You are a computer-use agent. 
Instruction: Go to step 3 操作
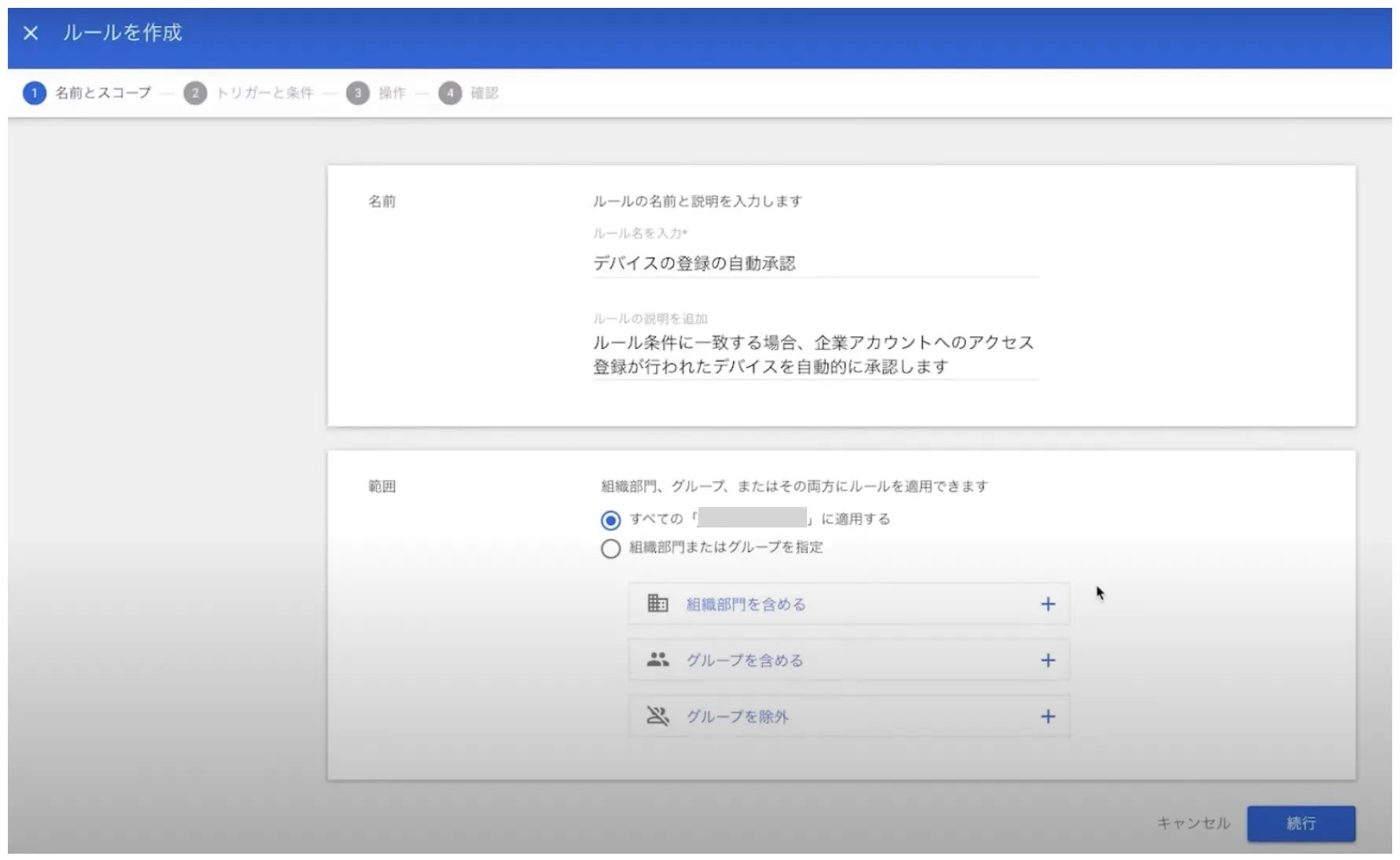tap(377, 93)
